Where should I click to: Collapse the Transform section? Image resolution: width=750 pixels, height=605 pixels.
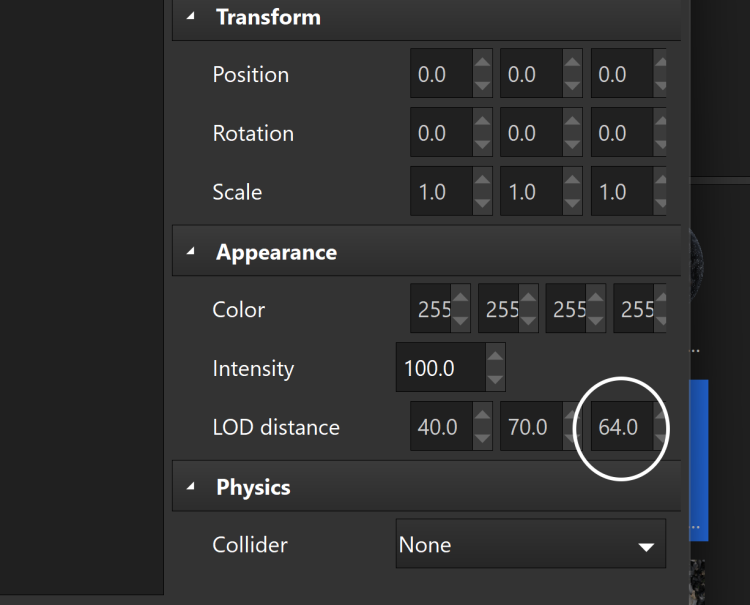pos(191,17)
